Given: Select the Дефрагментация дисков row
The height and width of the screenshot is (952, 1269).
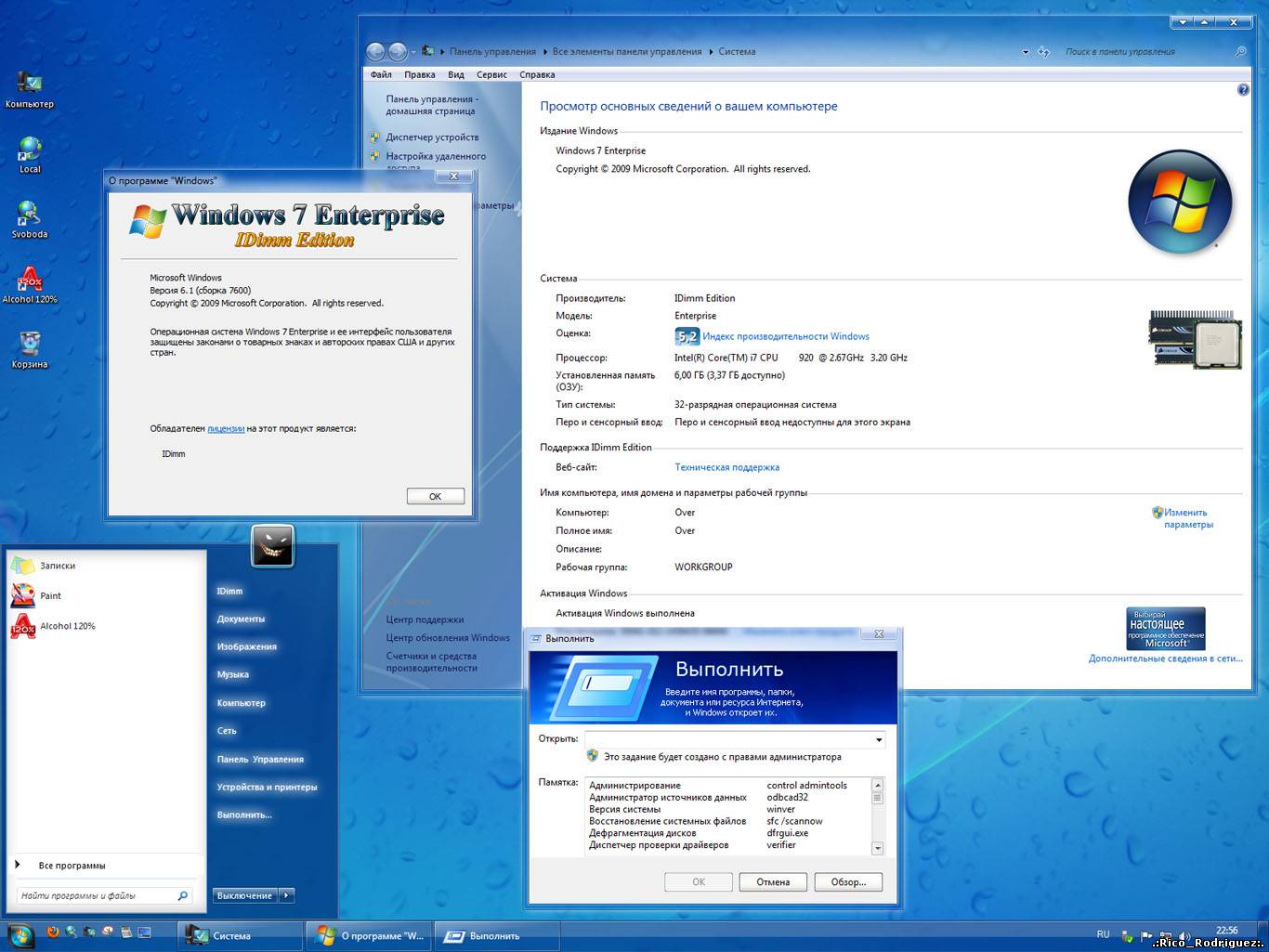Looking at the screenshot, I should click(727, 833).
